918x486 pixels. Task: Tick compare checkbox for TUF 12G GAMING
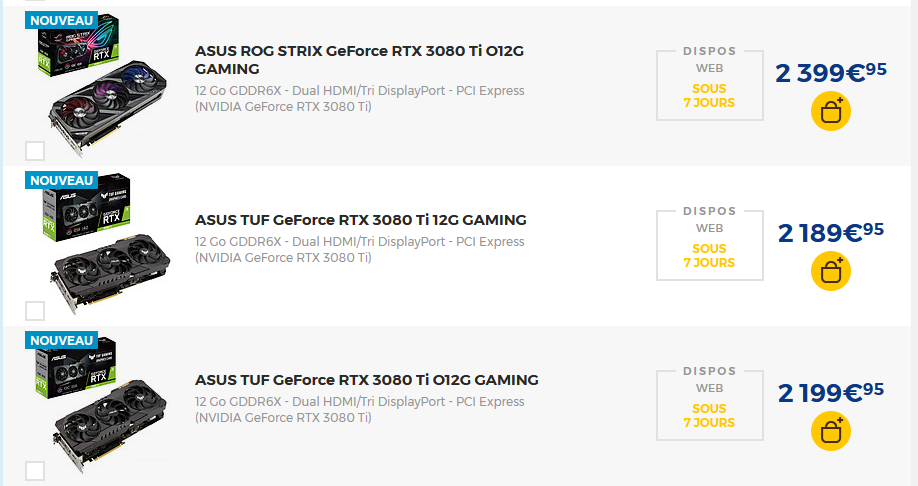[x=35, y=311]
